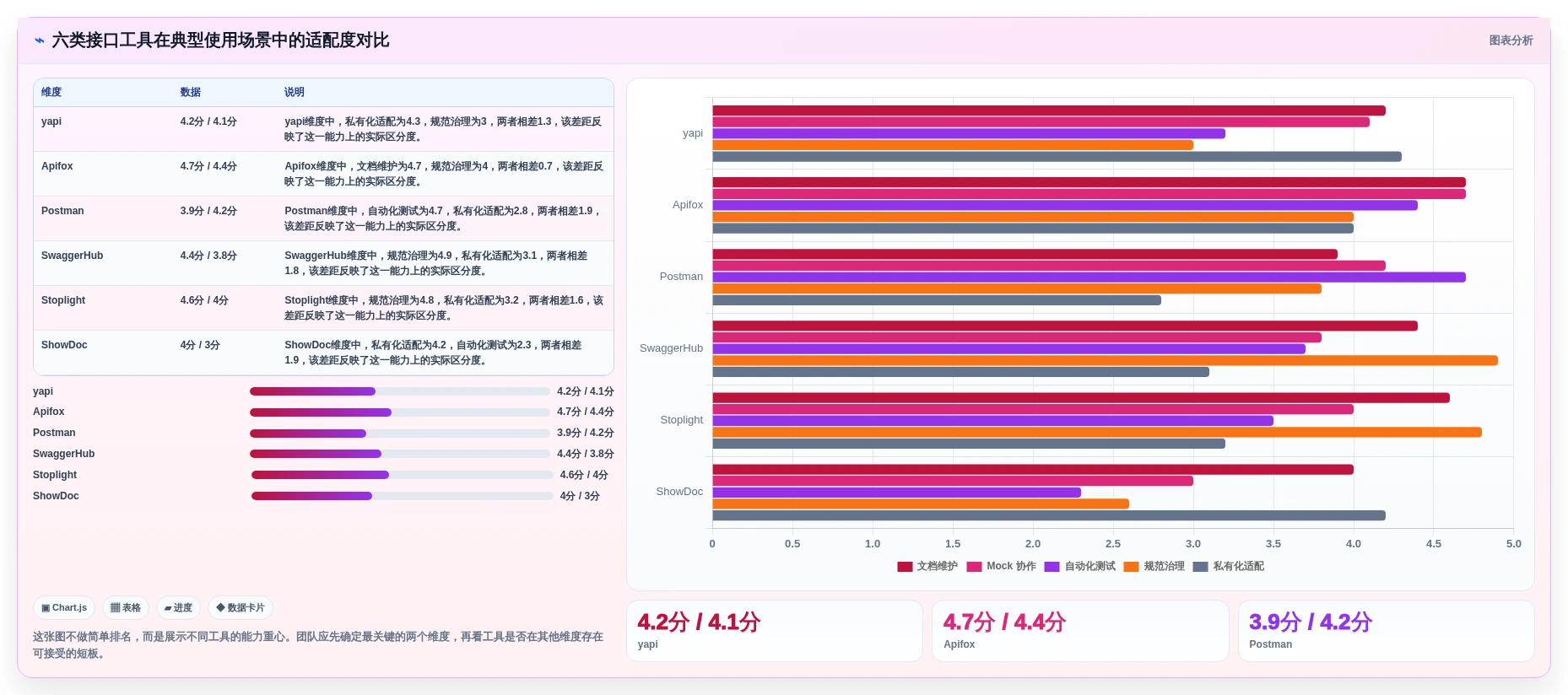Toggle the 自动化测试 legend color swatch
Viewport: 1568px width, 695px height.
point(1052,567)
